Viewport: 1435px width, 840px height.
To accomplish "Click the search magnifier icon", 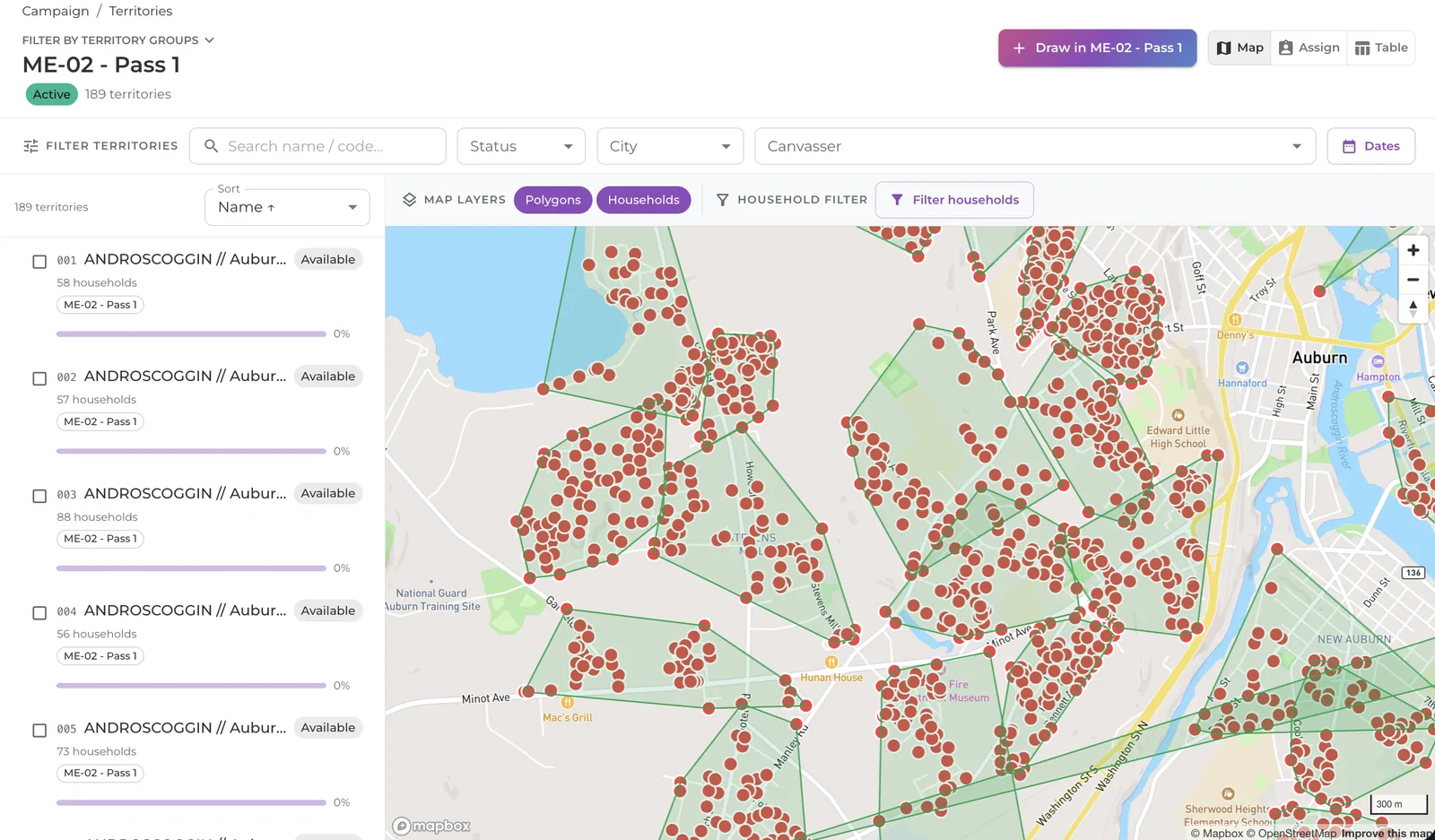I will point(211,146).
